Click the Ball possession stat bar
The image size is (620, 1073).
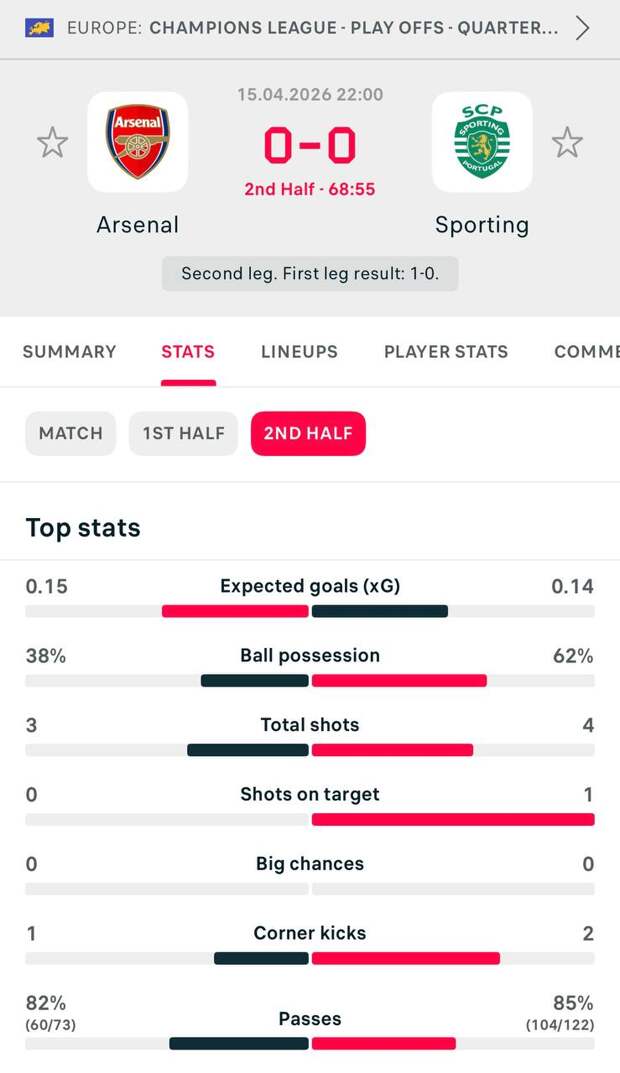click(x=310, y=680)
